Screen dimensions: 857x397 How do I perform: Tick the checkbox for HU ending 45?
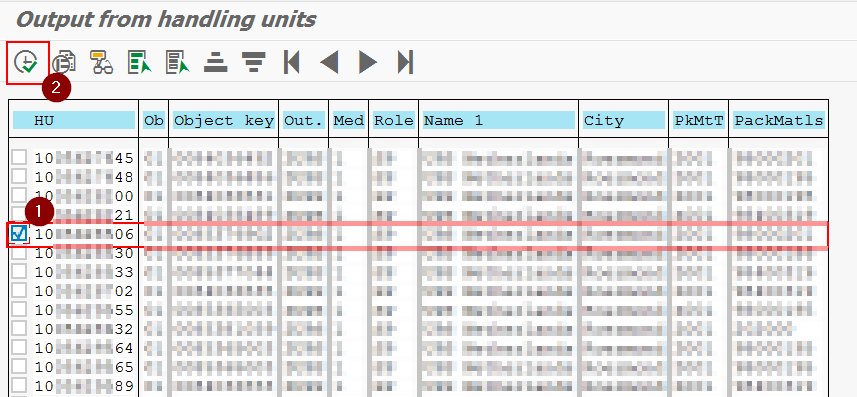pyautogui.click(x=19, y=157)
